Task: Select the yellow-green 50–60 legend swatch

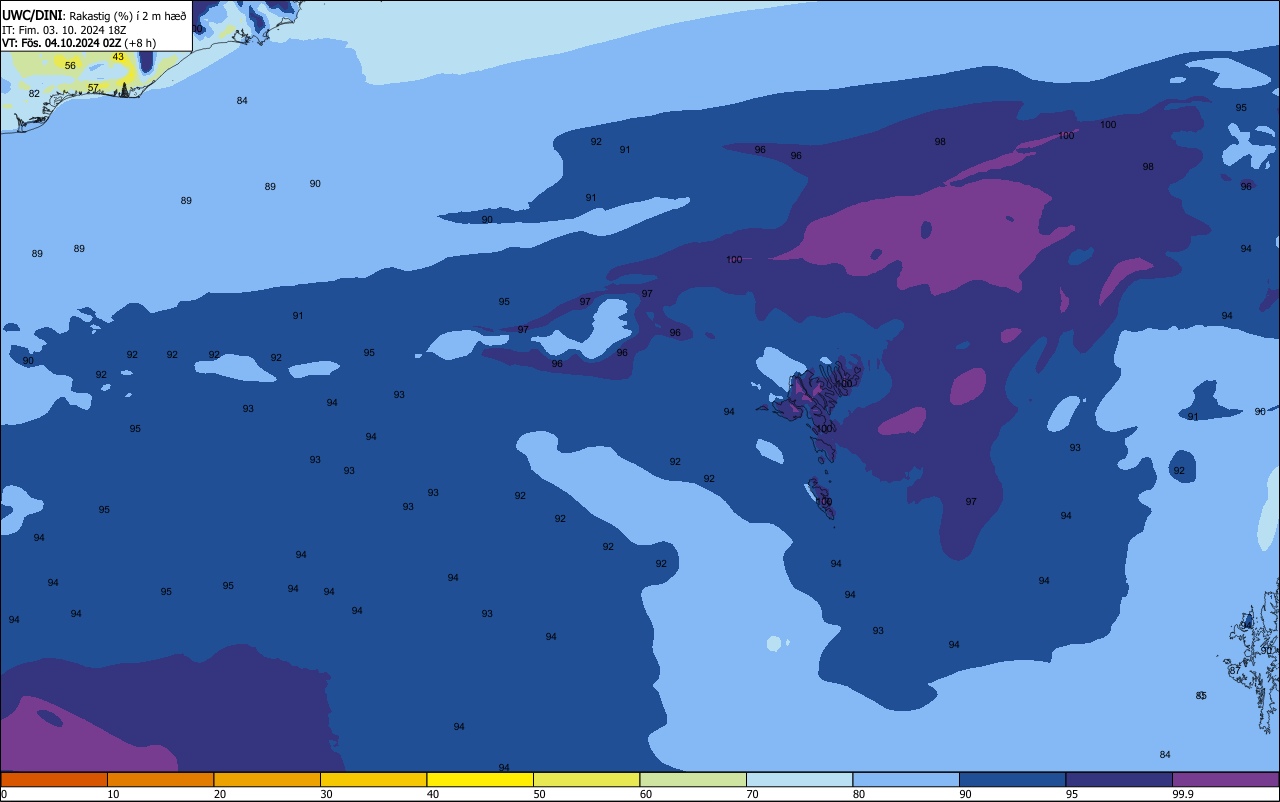Action: [586, 779]
